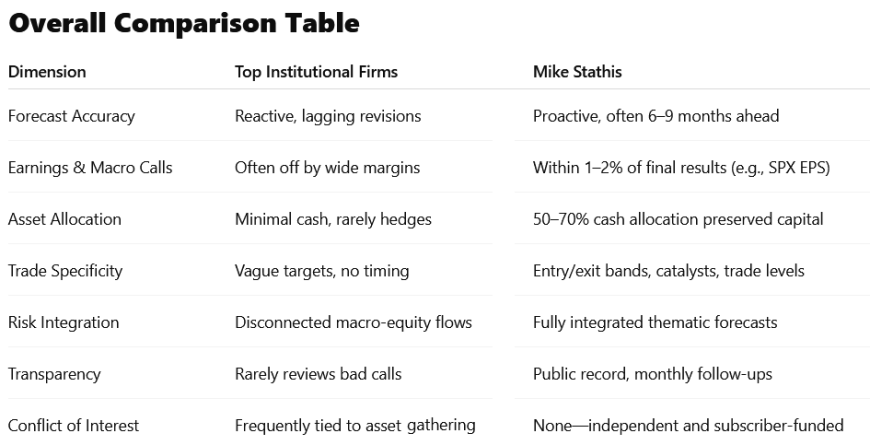This screenshot has height=445, width=870.
Task: Click the 'Public record, monthly follow-ups' cell
Action: pyautogui.click(x=650, y=374)
